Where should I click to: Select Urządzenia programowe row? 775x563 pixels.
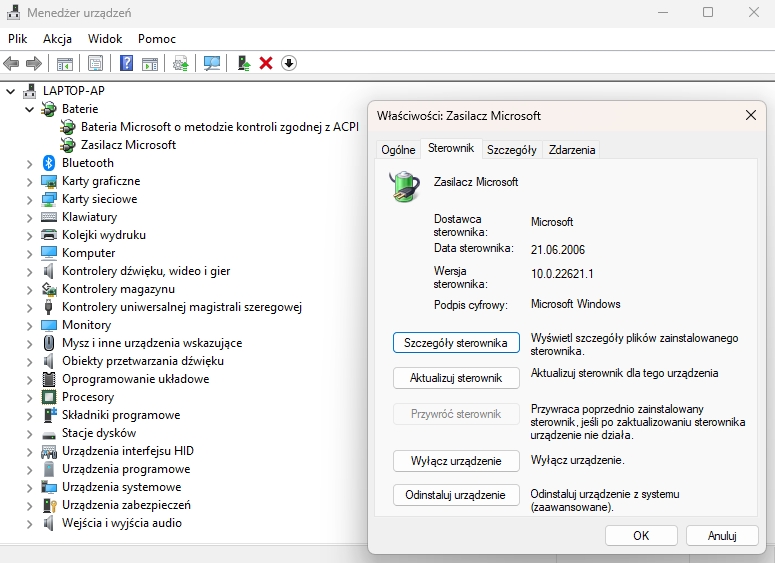tap(126, 469)
